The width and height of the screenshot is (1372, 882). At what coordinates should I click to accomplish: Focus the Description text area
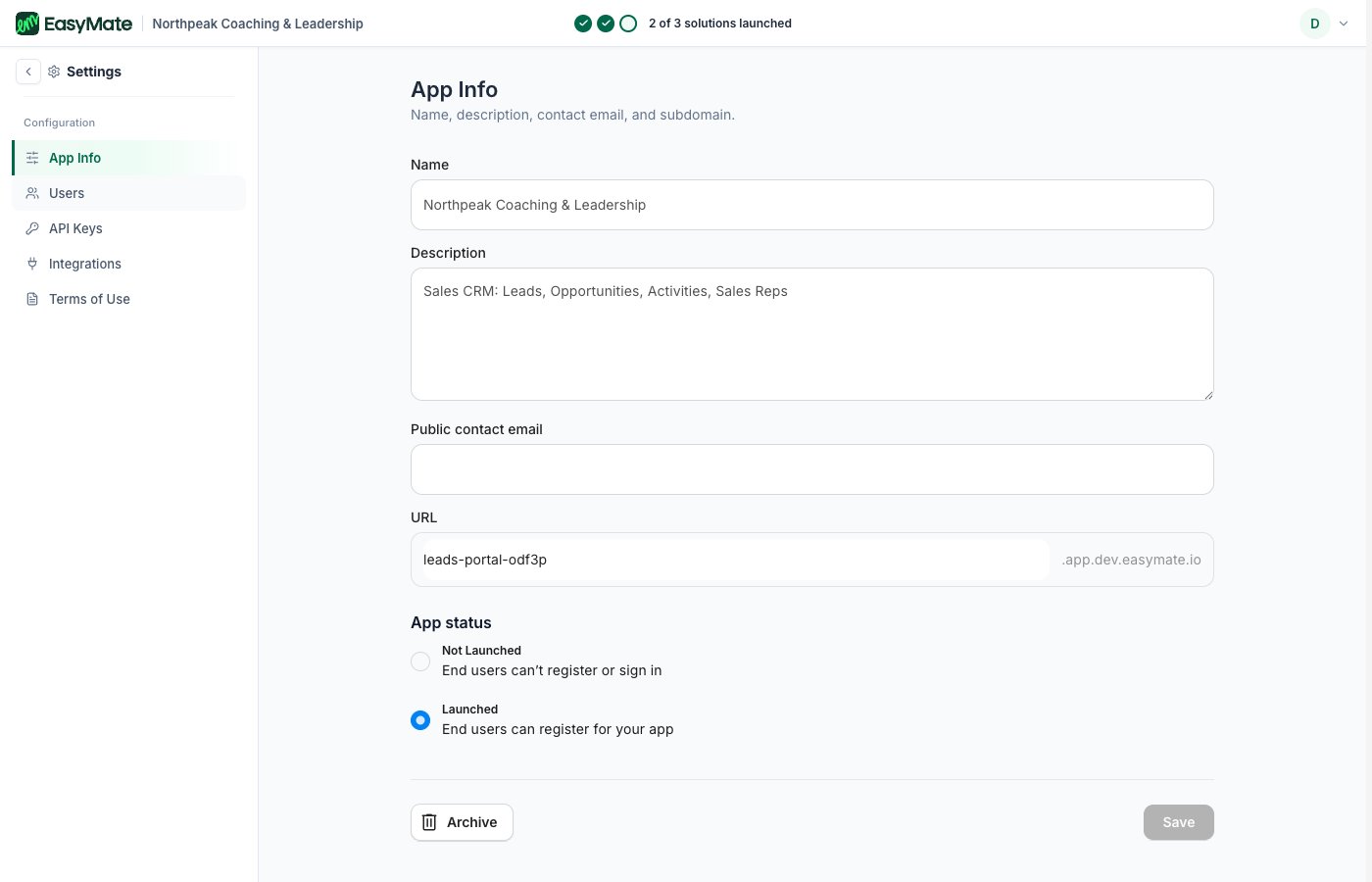click(x=811, y=334)
